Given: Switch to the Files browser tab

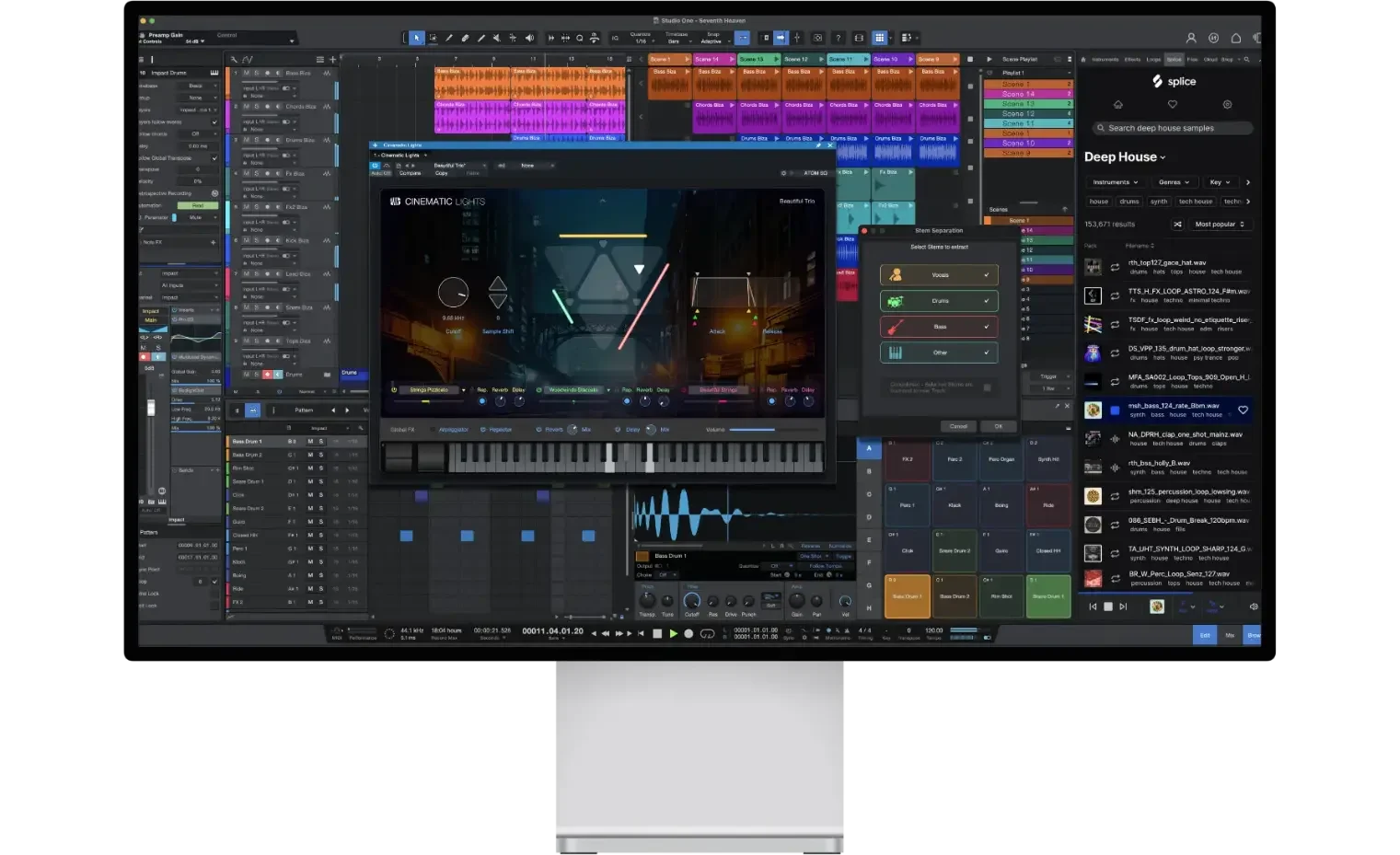Looking at the screenshot, I should point(1193,59).
